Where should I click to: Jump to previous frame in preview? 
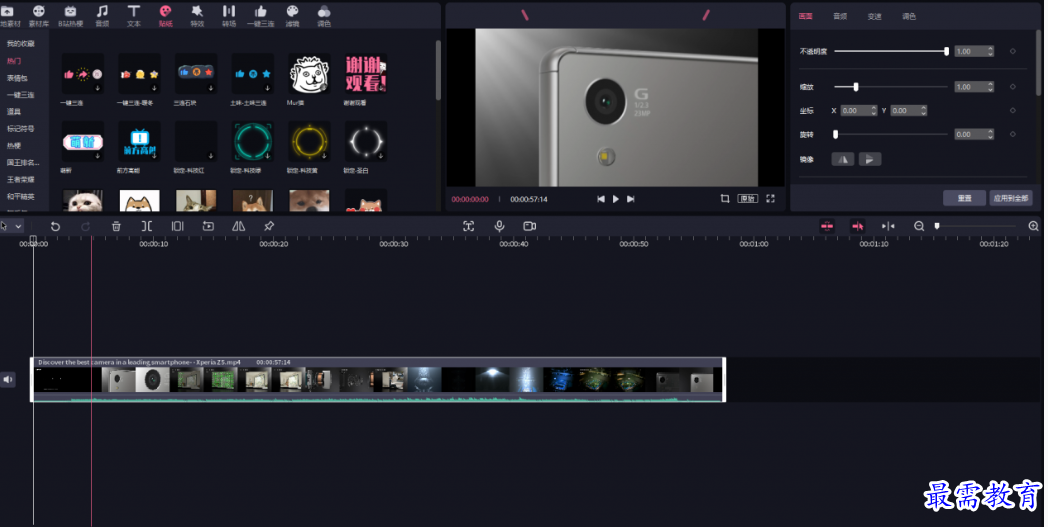coord(601,199)
